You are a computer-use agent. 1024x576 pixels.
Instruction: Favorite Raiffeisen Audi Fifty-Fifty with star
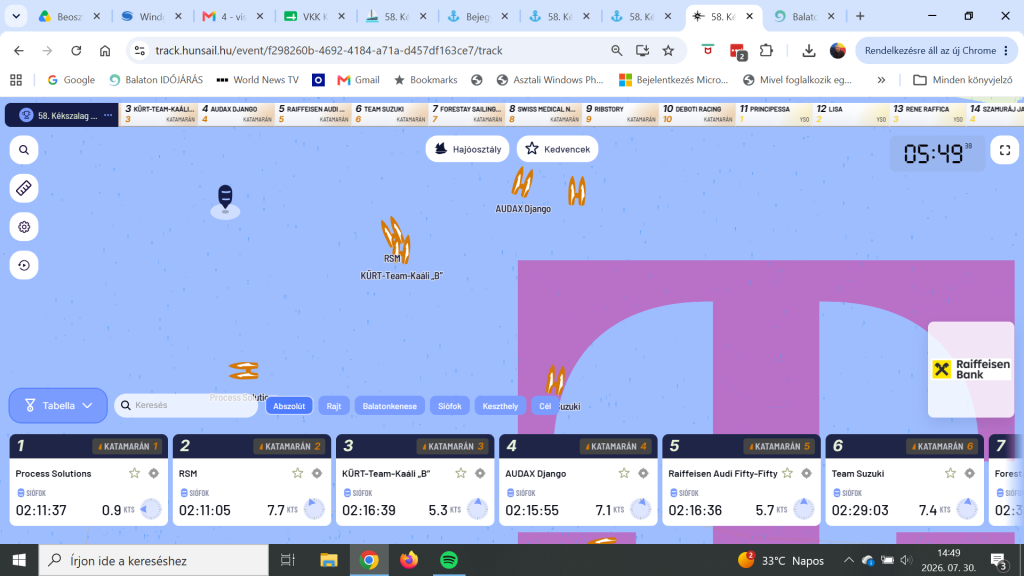coord(787,473)
